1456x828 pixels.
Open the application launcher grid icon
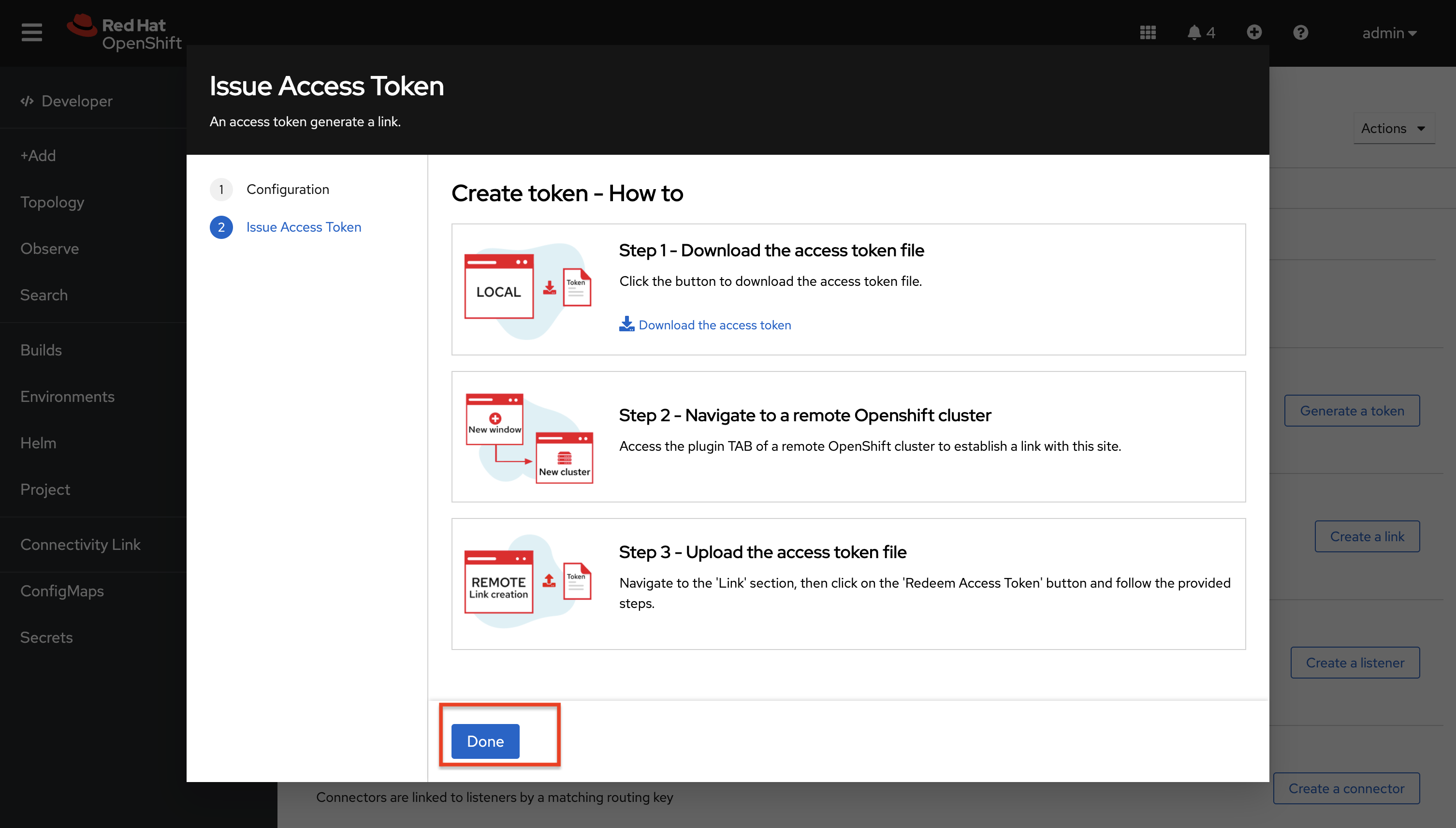(x=1148, y=33)
